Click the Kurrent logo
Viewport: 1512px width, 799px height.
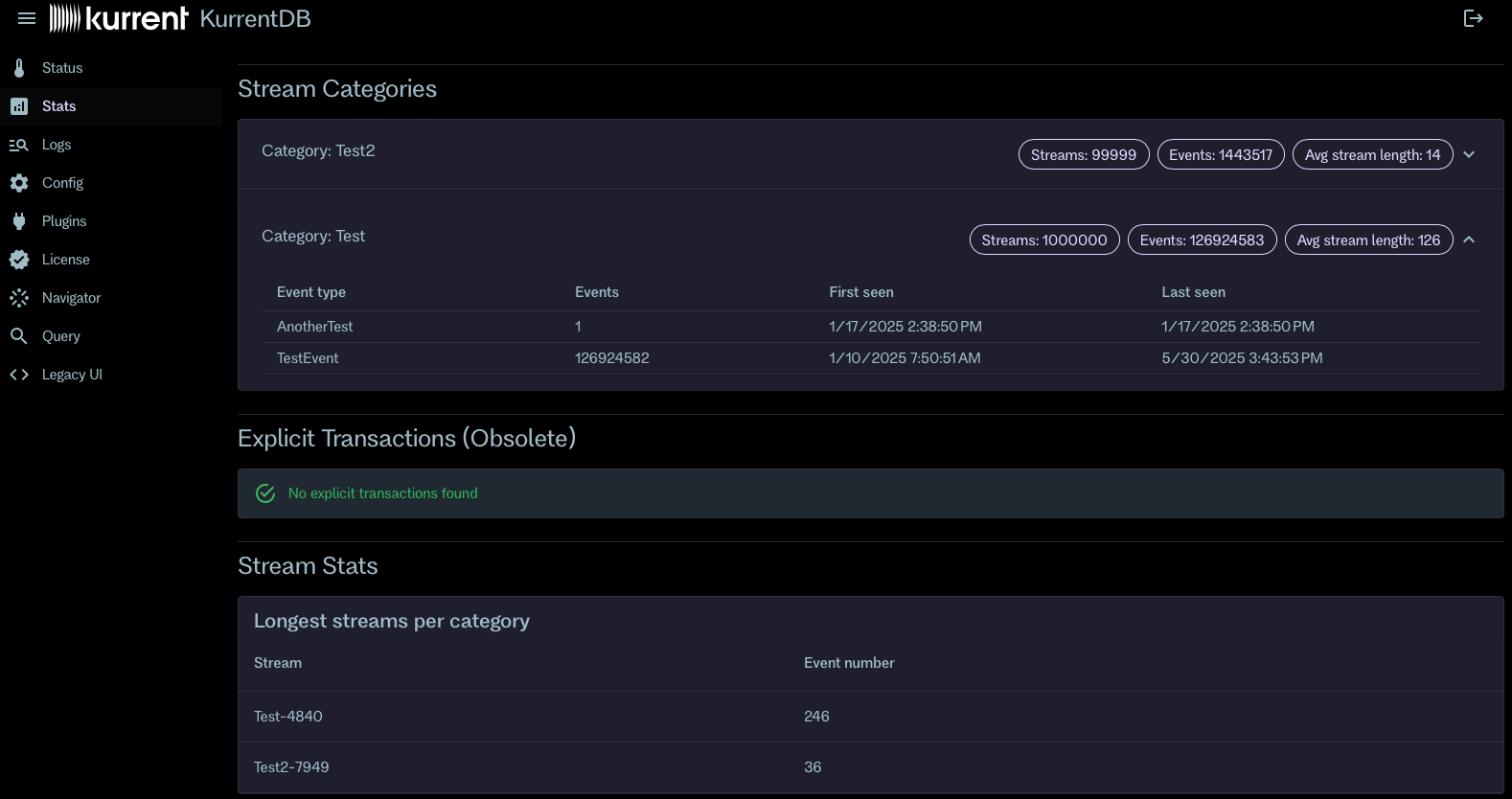(x=119, y=18)
